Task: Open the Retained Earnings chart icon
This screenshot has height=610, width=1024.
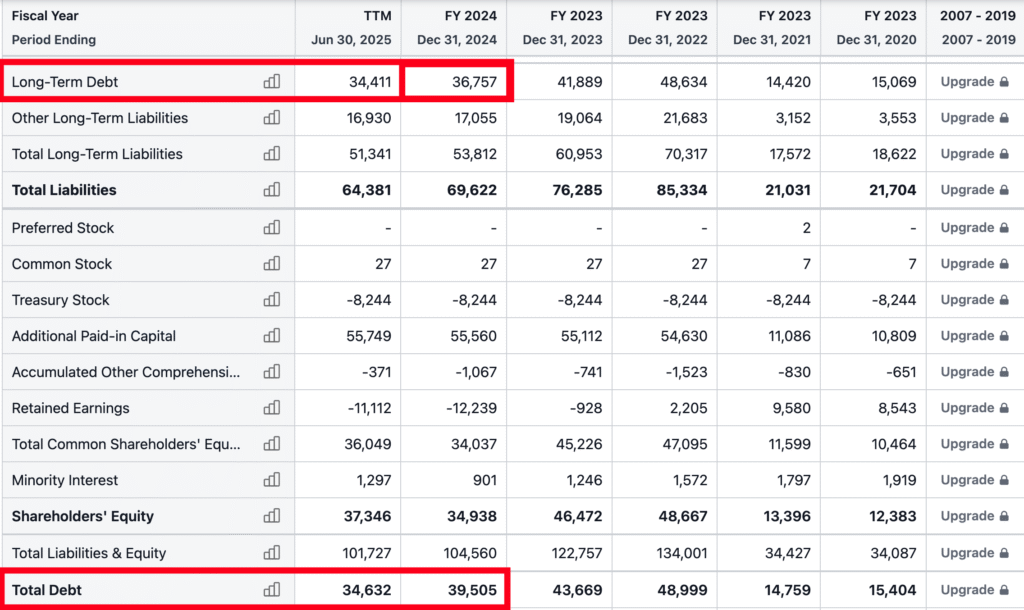Action: click(x=271, y=408)
